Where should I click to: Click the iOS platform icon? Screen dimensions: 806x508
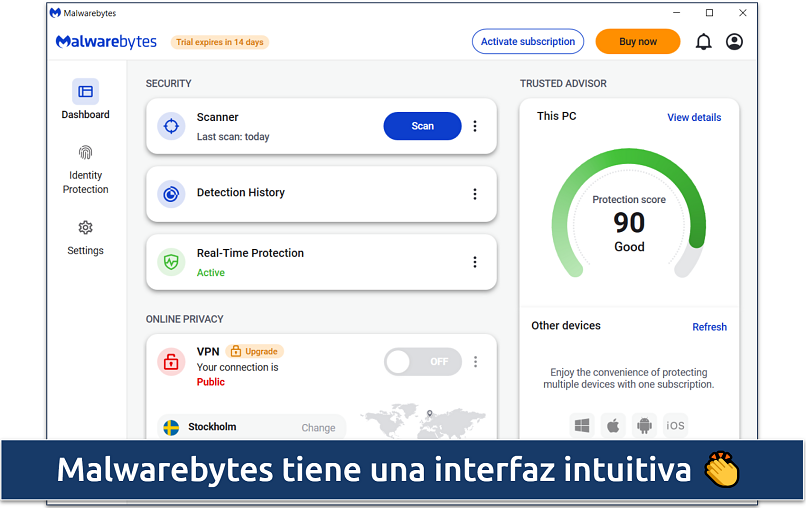pyautogui.click(x=676, y=425)
